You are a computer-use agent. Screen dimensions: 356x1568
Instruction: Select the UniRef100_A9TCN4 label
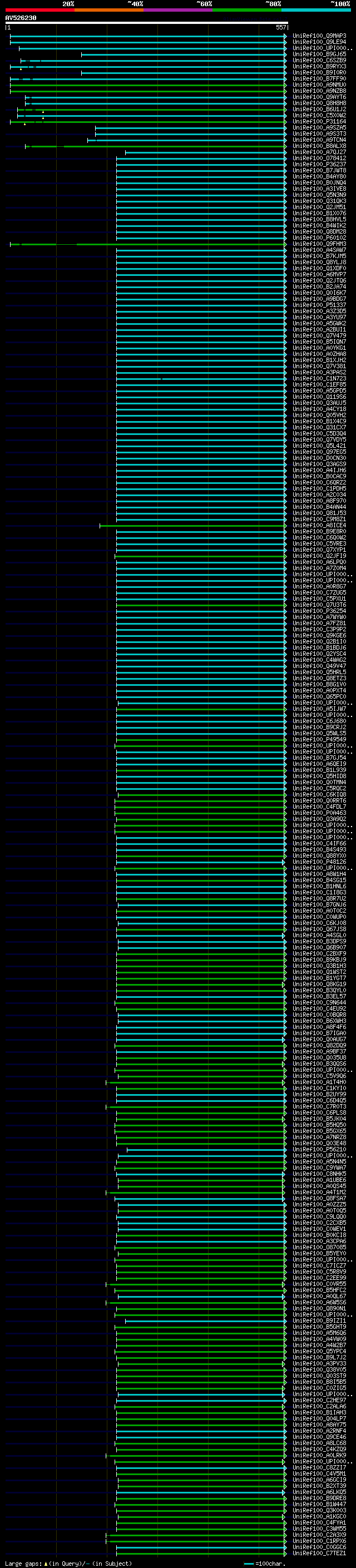[x=319, y=140]
